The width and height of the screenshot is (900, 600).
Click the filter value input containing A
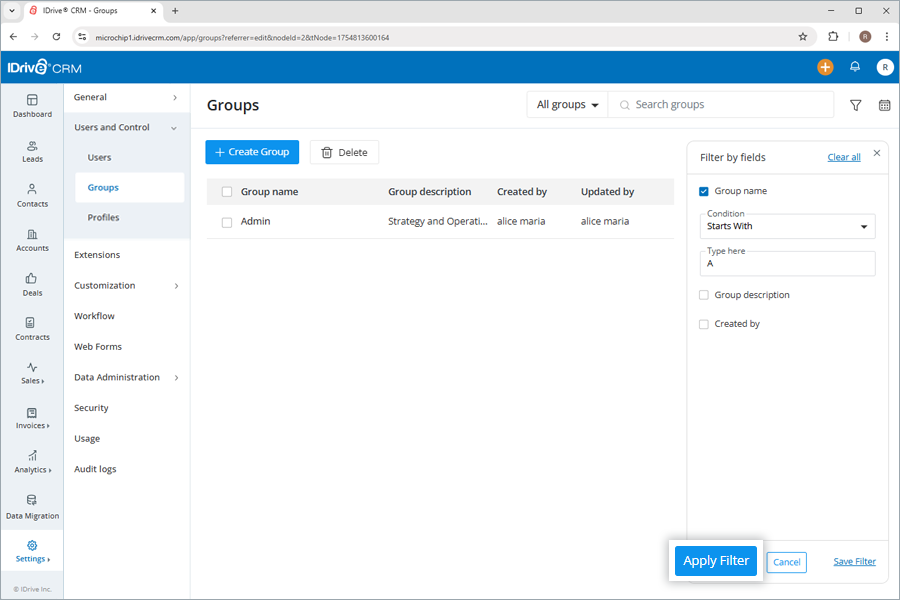(787, 264)
